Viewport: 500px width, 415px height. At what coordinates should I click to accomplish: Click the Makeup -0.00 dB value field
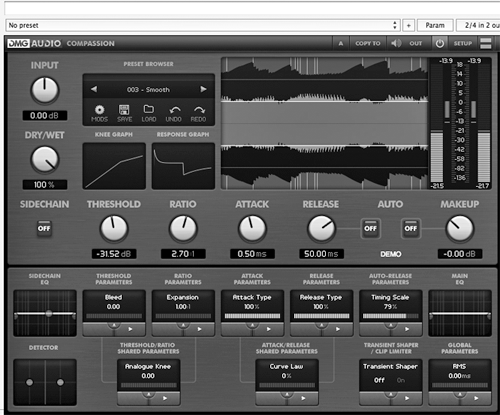460,254
